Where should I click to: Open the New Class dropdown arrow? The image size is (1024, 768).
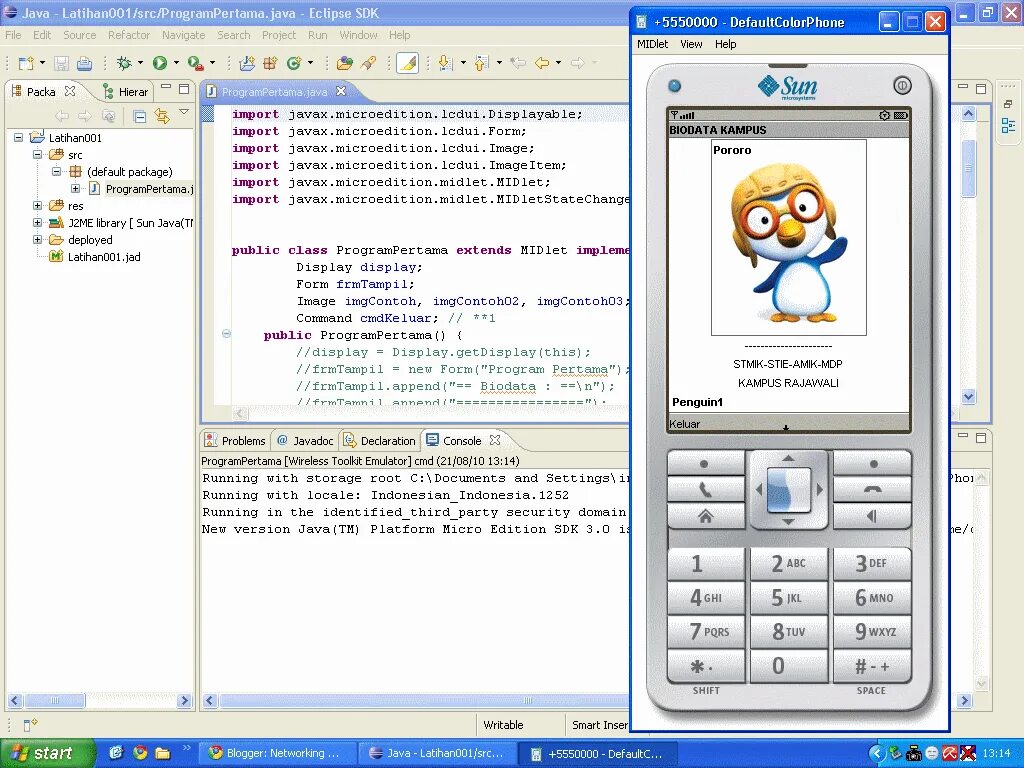click(310, 63)
